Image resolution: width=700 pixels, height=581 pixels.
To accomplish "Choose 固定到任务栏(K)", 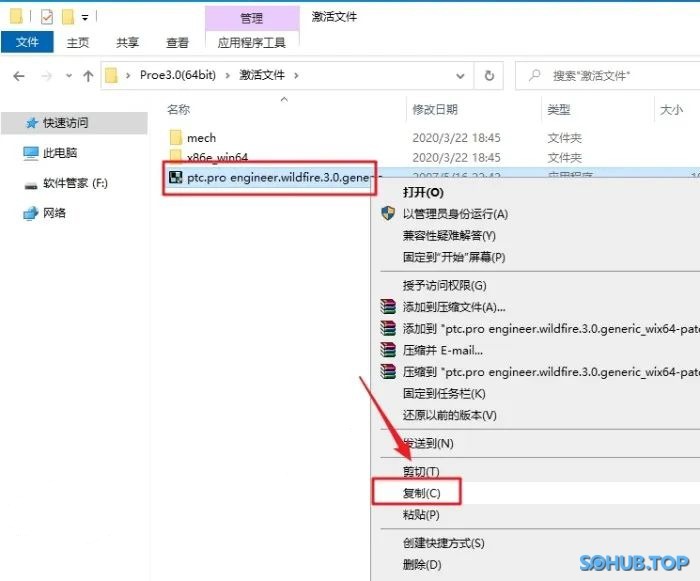I will [x=444, y=393].
